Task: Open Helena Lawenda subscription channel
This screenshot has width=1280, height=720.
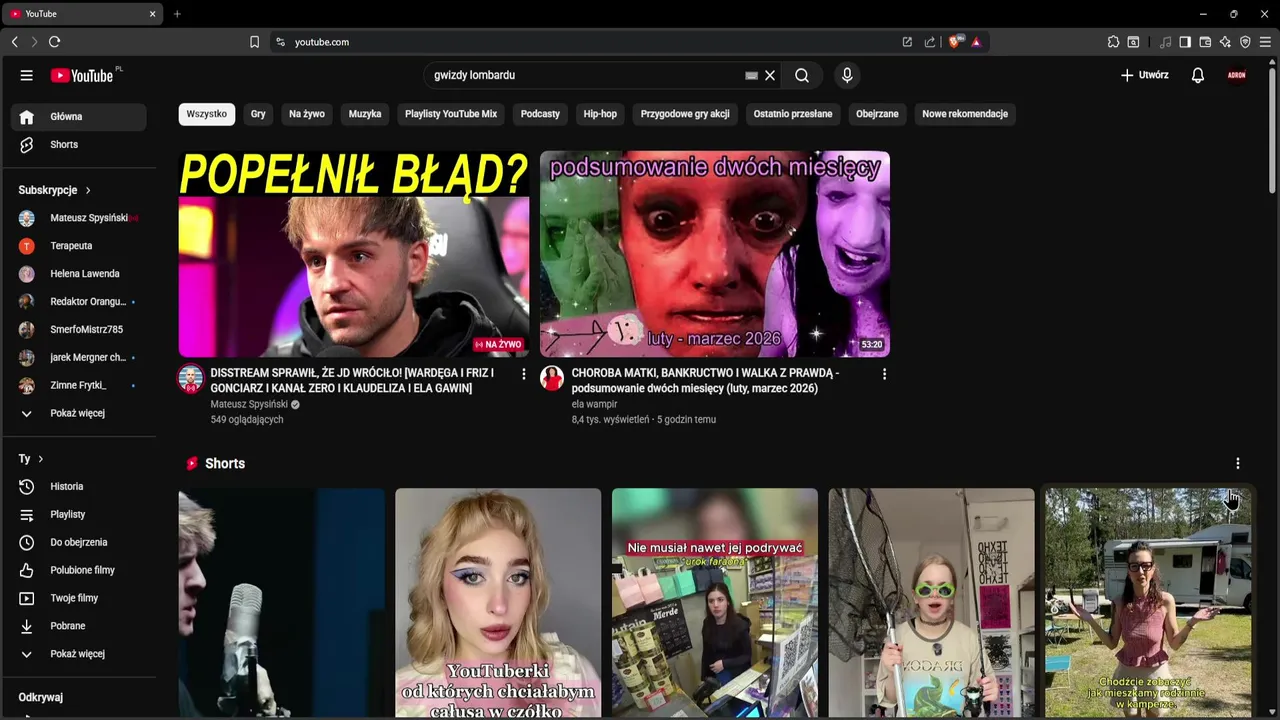Action: (x=79, y=274)
